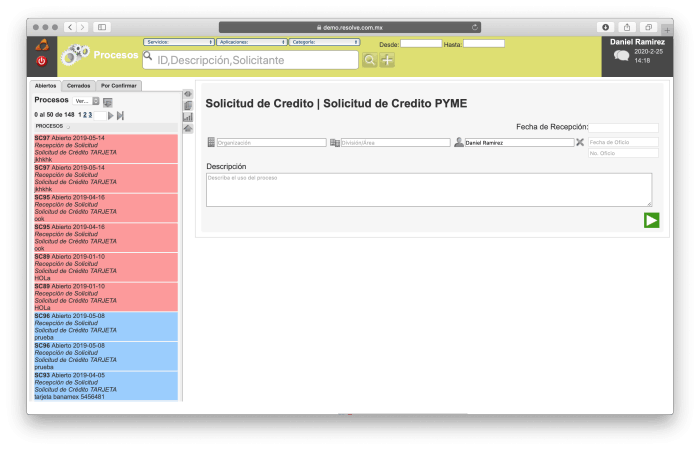Switch to the Por Confirmar tab
The height and width of the screenshot is (450, 700).
point(118,86)
